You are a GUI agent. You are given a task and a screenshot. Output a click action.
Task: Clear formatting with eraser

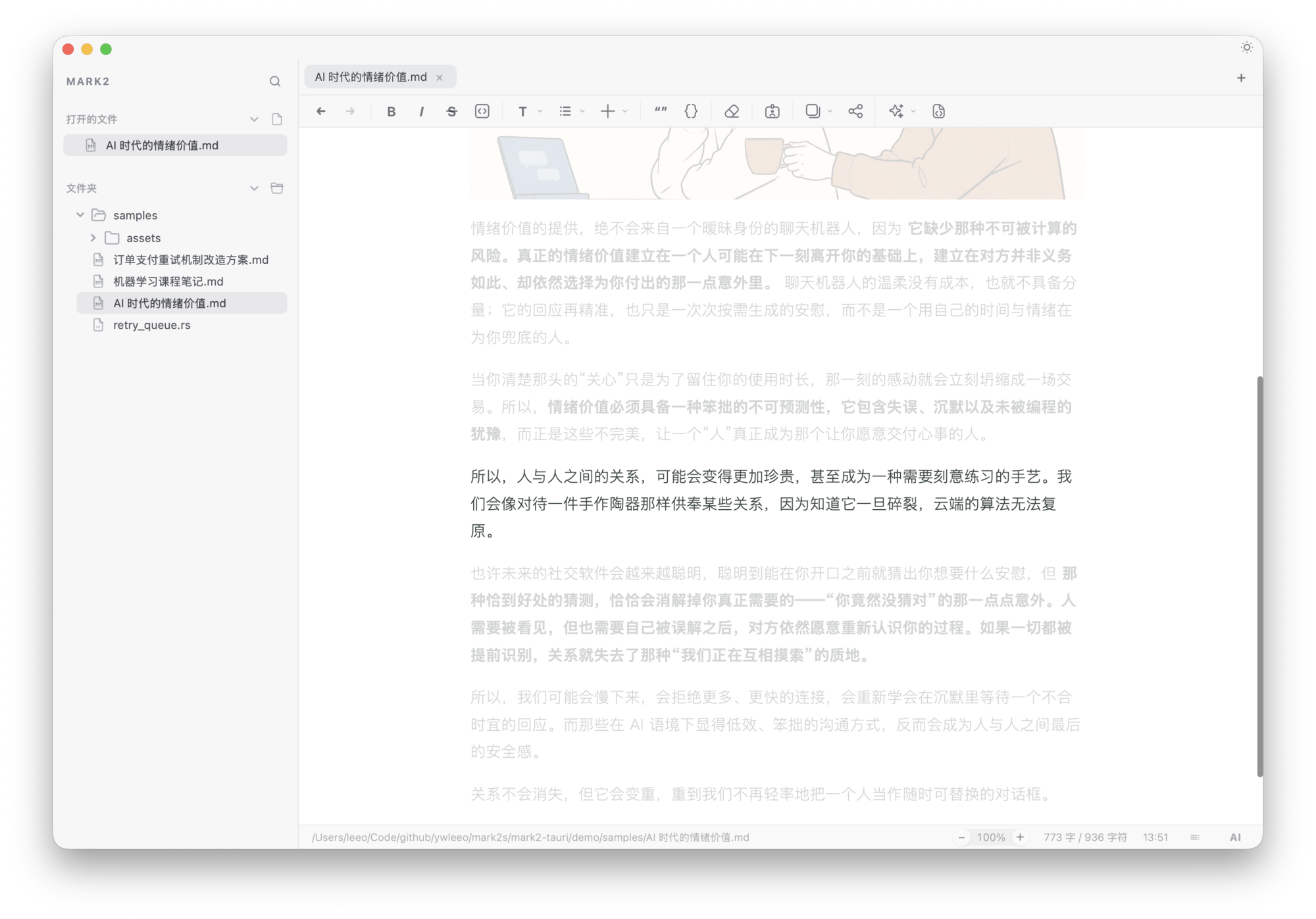(x=732, y=111)
